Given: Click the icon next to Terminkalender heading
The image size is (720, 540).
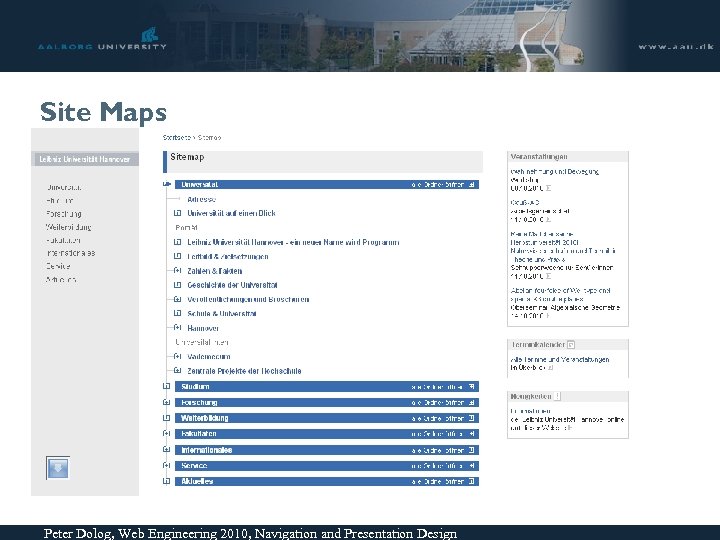Looking at the screenshot, I should click(x=571, y=344).
